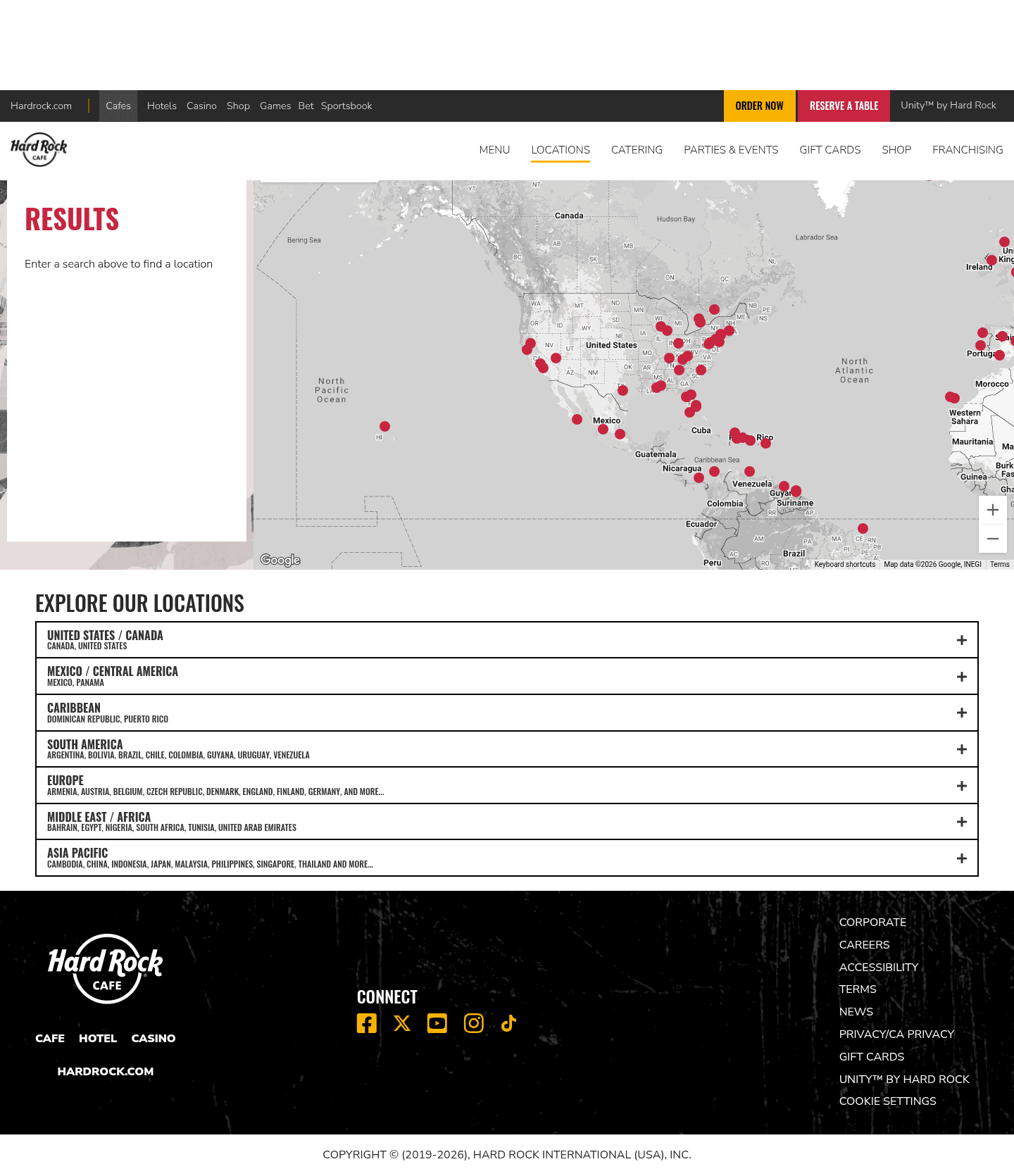Image resolution: width=1014 pixels, height=1176 pixels.
Task: Go to Games in top bar
Action: (x=275, y=106)
